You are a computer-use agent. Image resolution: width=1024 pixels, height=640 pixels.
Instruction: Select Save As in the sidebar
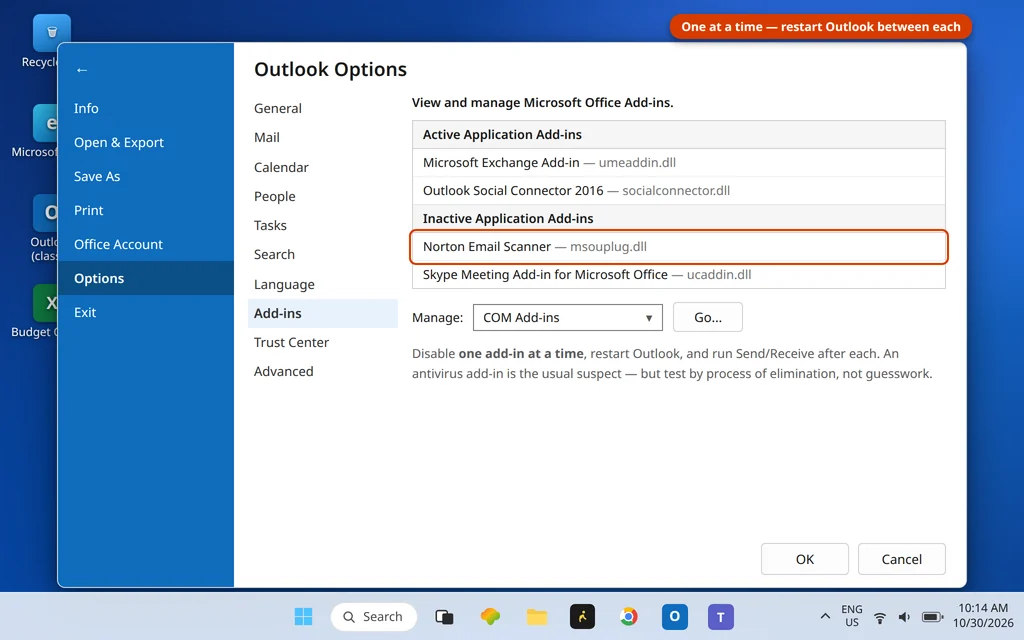click(x=146, y=176)
